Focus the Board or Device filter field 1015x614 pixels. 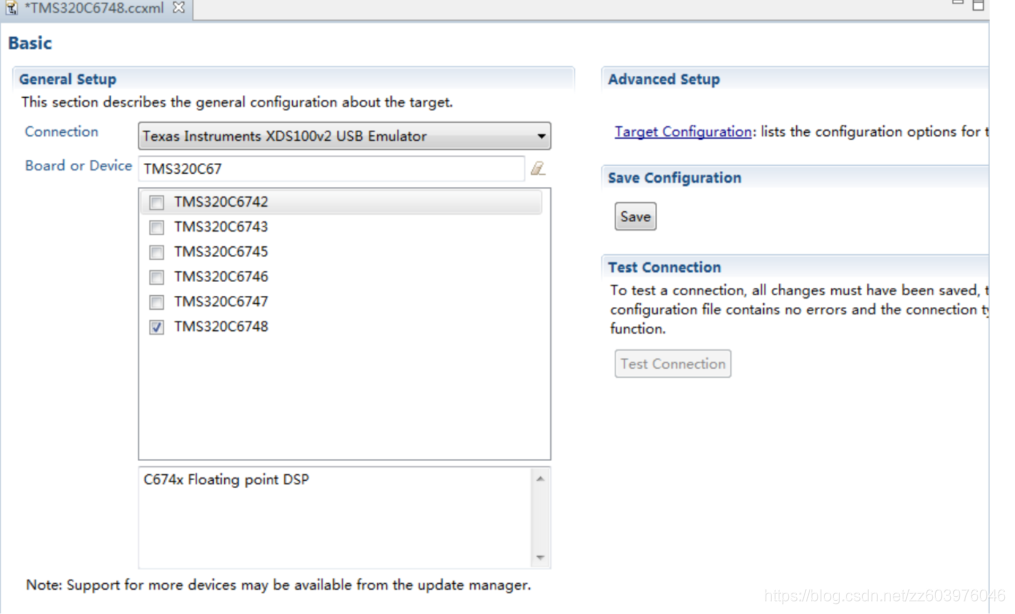(331, 169)
